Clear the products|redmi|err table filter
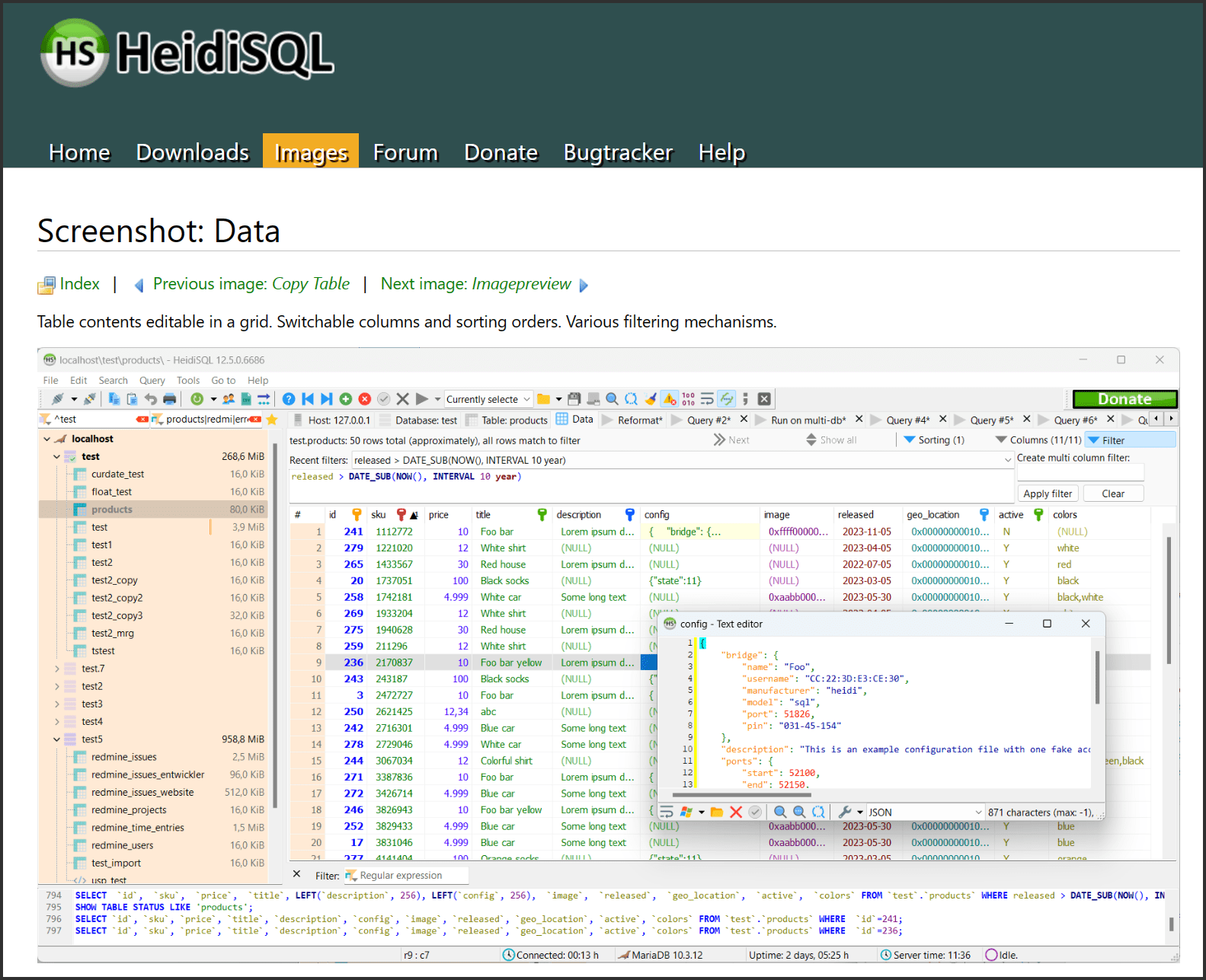This screenshot has width=1206, height=980. (255, 420)
